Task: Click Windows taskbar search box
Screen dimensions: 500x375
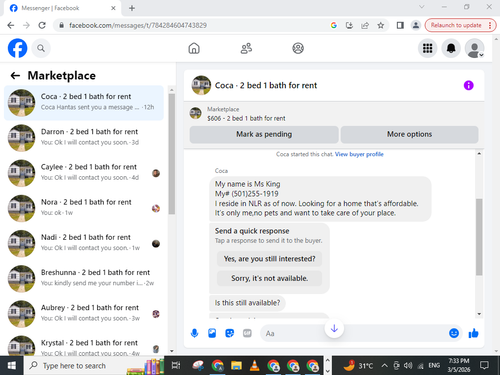Action: [94, 365]
